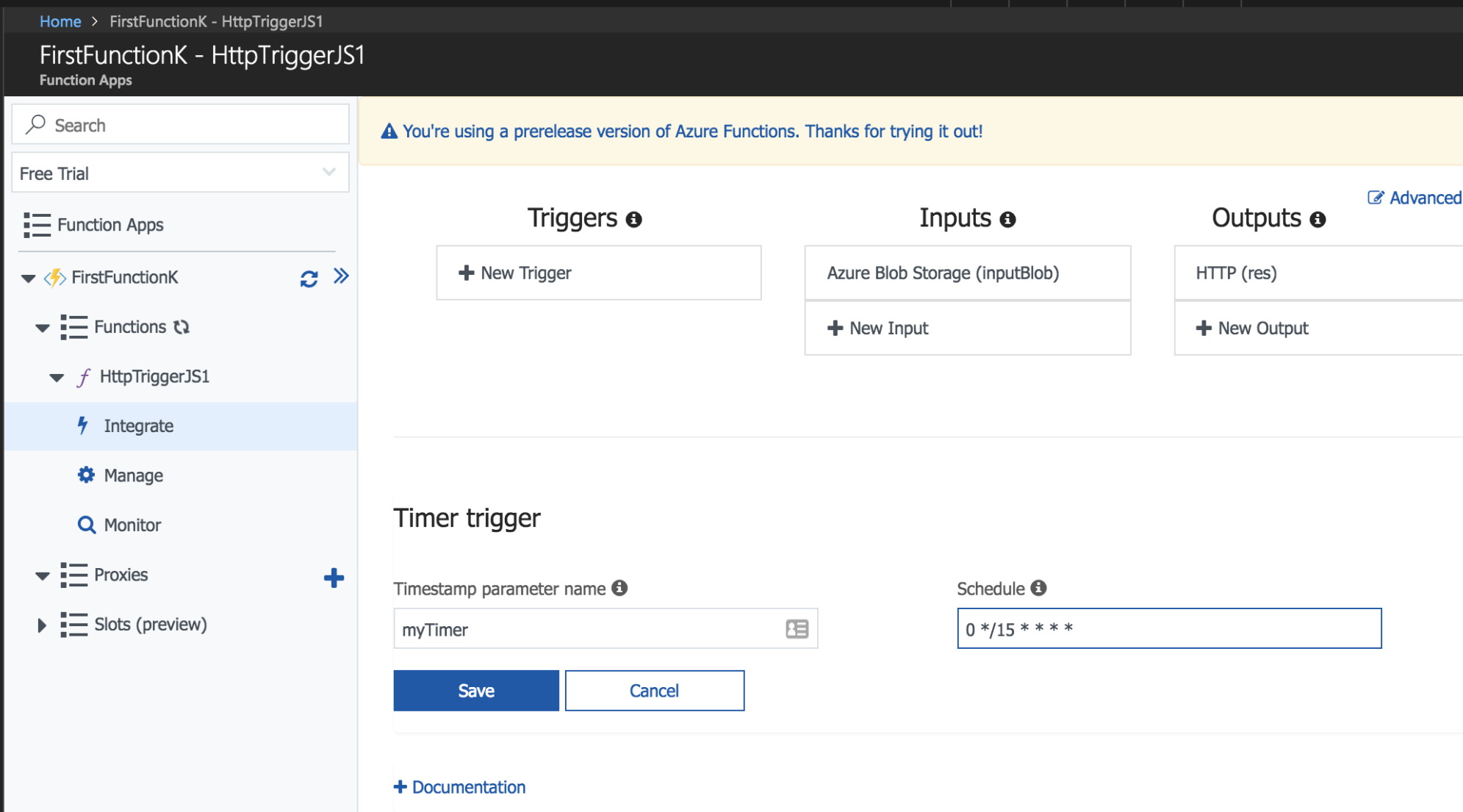Show Inputs info tooltip icon

[1007, 220]
